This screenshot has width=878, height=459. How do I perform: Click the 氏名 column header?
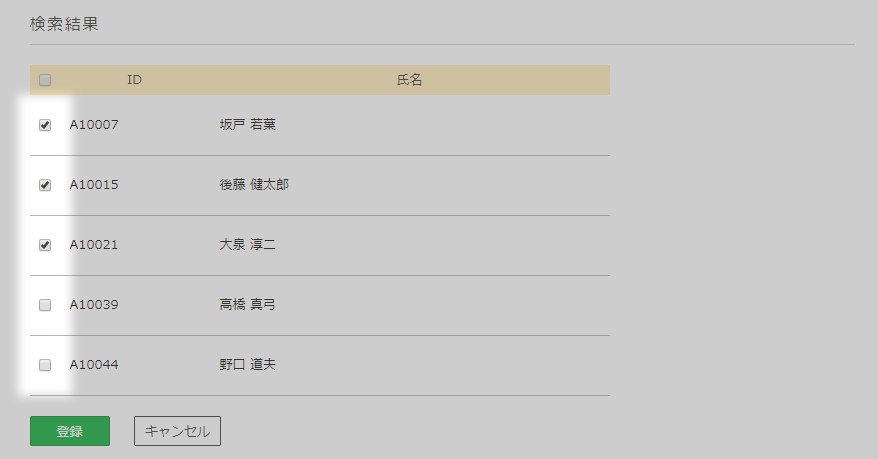coord(409,80)
